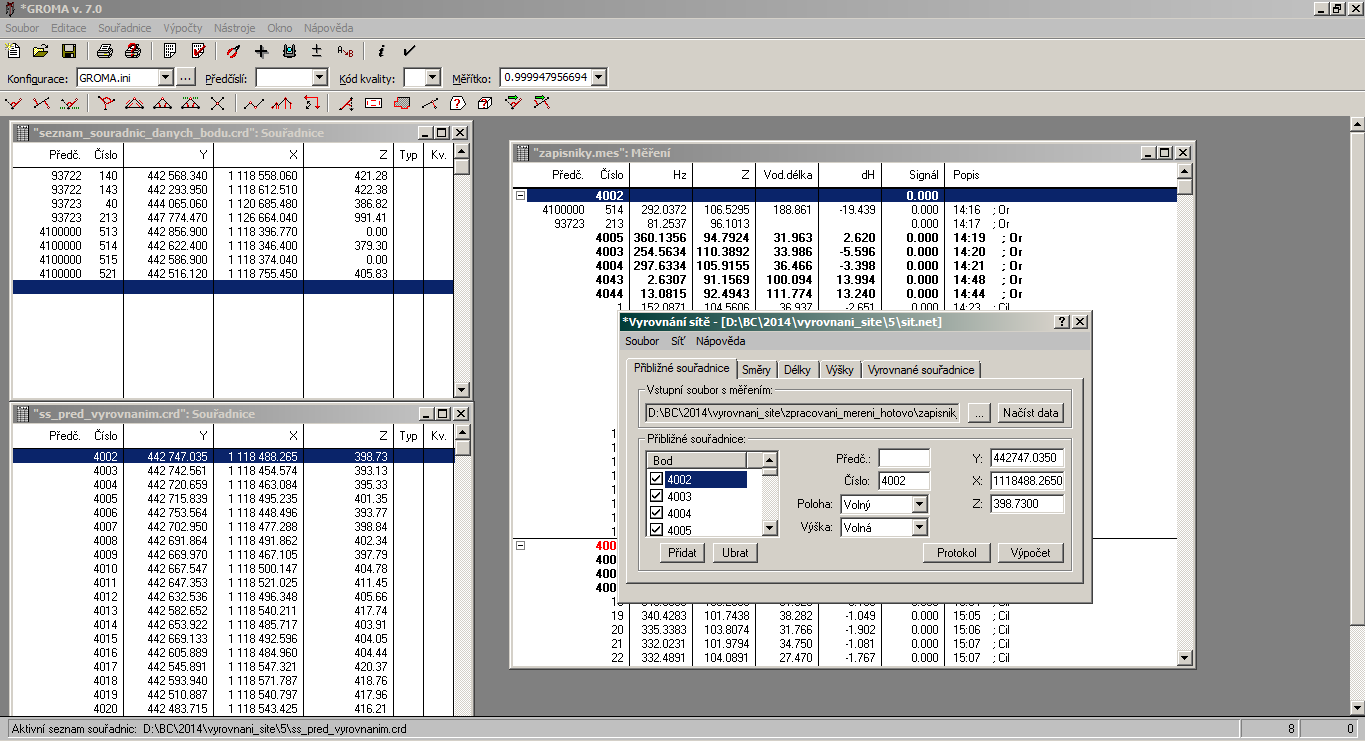The image size is (1365, 741).
Task: Click the browse button beside the input file path
Action: point(980,413)
